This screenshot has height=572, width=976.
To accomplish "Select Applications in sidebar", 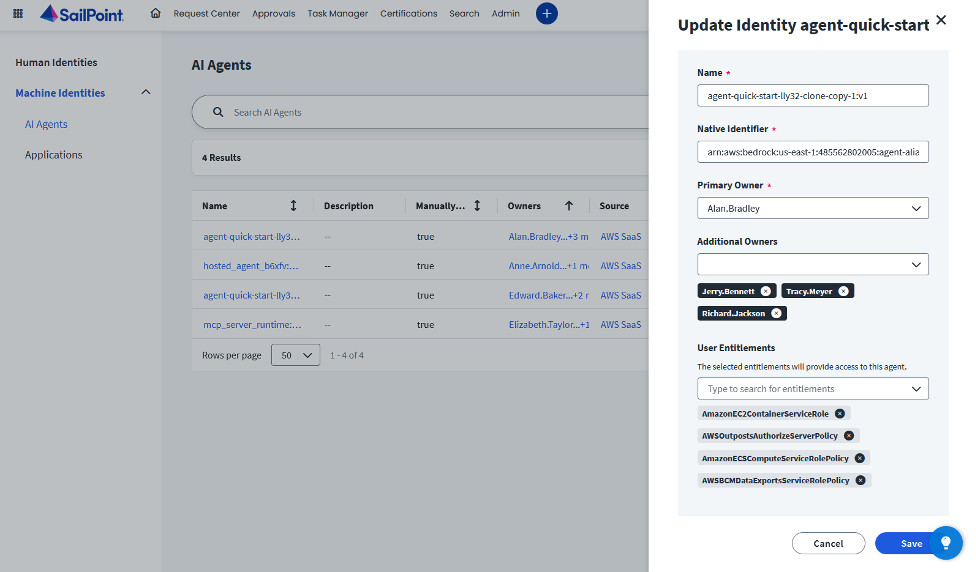I will (54, 154).
